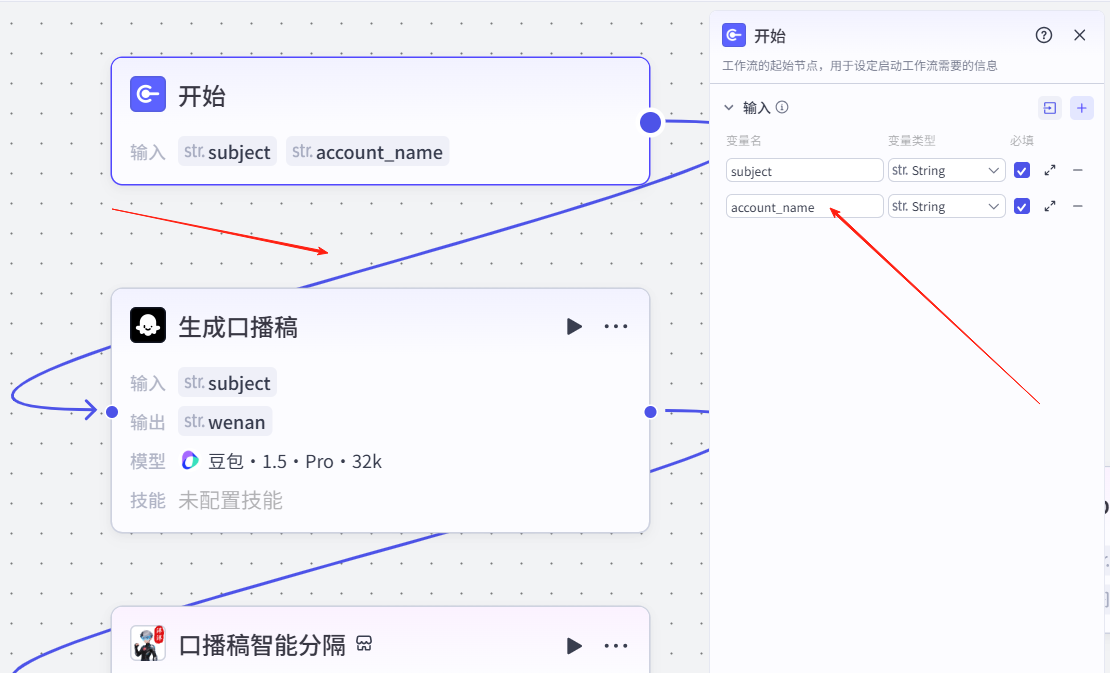This screenshot has height=673, width=1110.
Task: Open the String type dropdown for account_name
Action: pyautogui.click(x=946, y=206)
